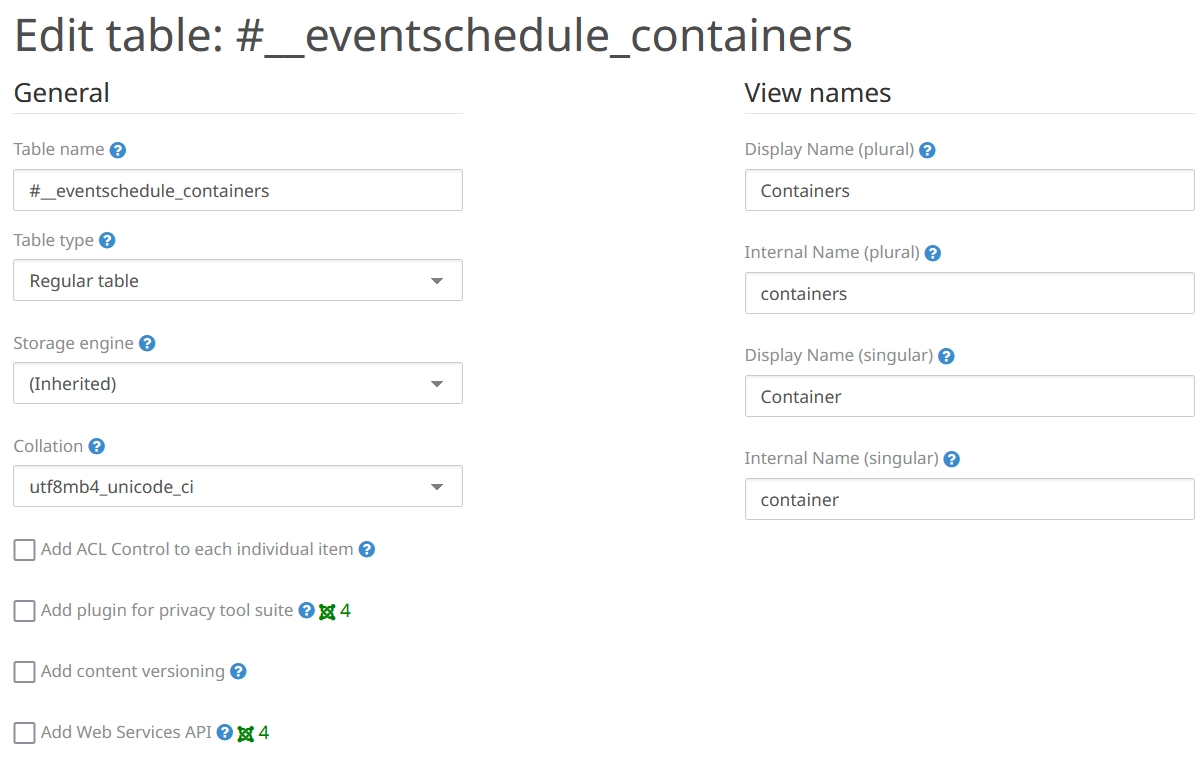Click the help icon beside Collation
1202x760 pixels.
click(97, 447)
